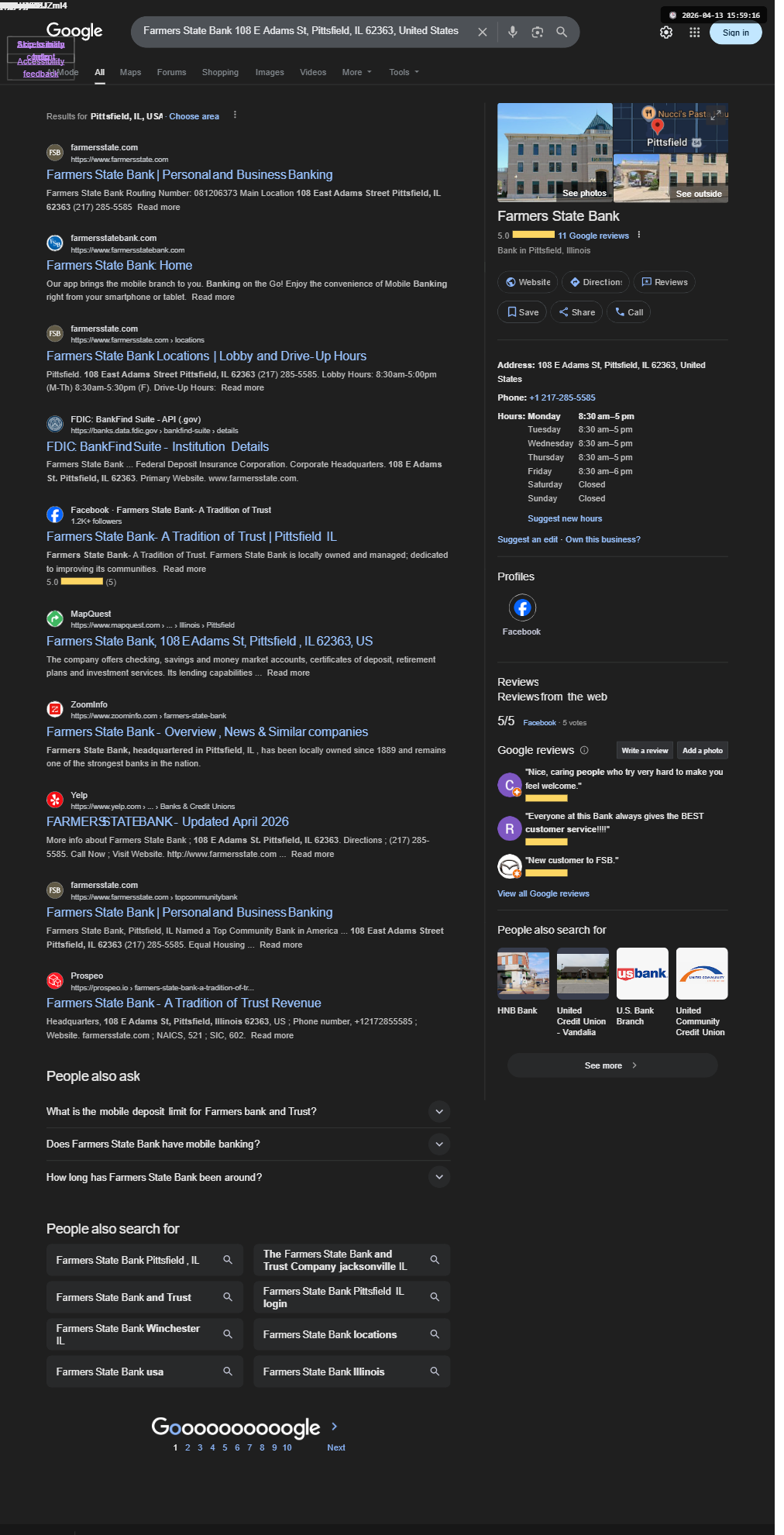The image size is (784, 1535).
Task: Open MapQuest result favicon
Action: point(54,618)
